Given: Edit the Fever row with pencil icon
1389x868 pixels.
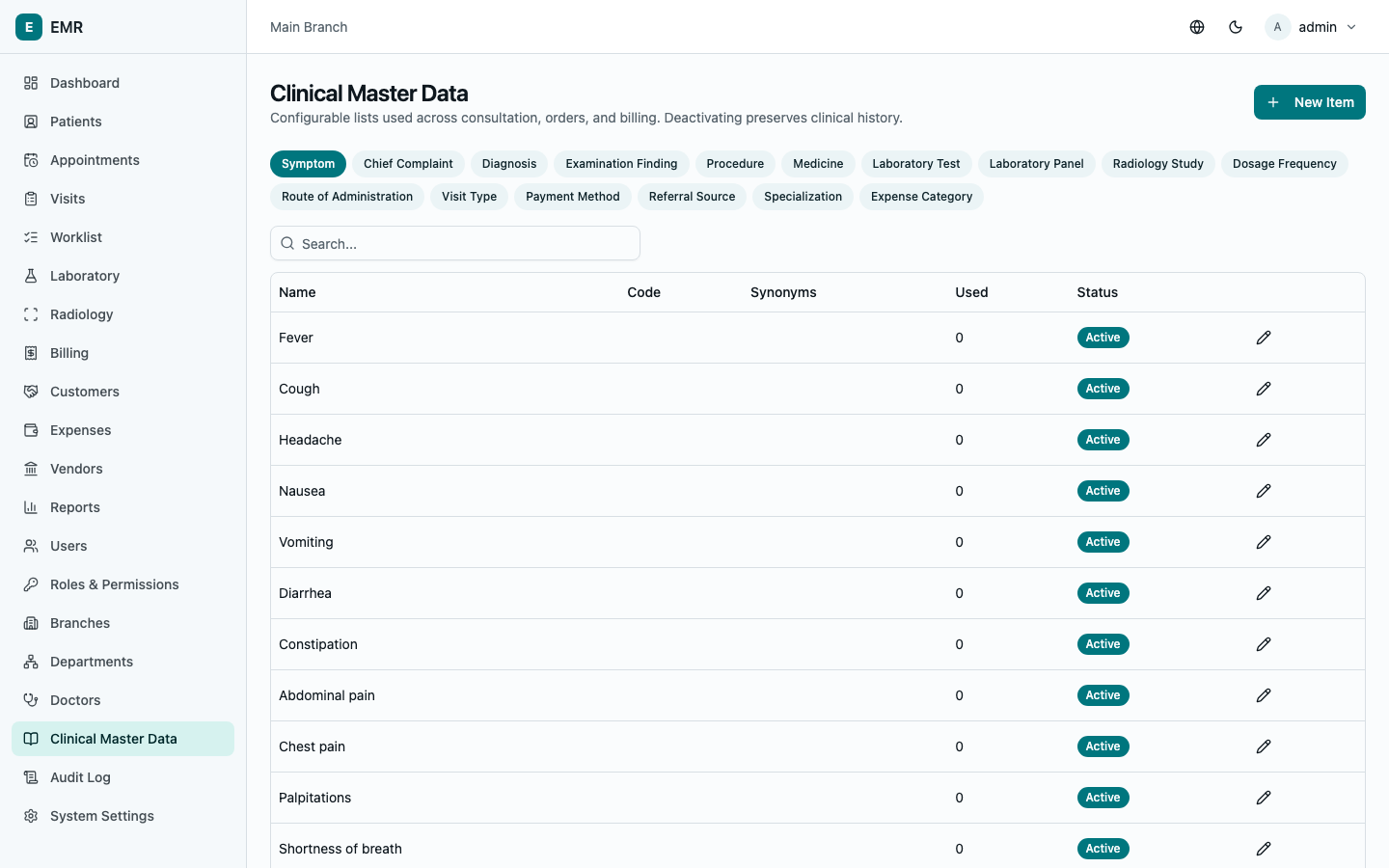Looking at the screenshot, I should tap(1264, 338).
